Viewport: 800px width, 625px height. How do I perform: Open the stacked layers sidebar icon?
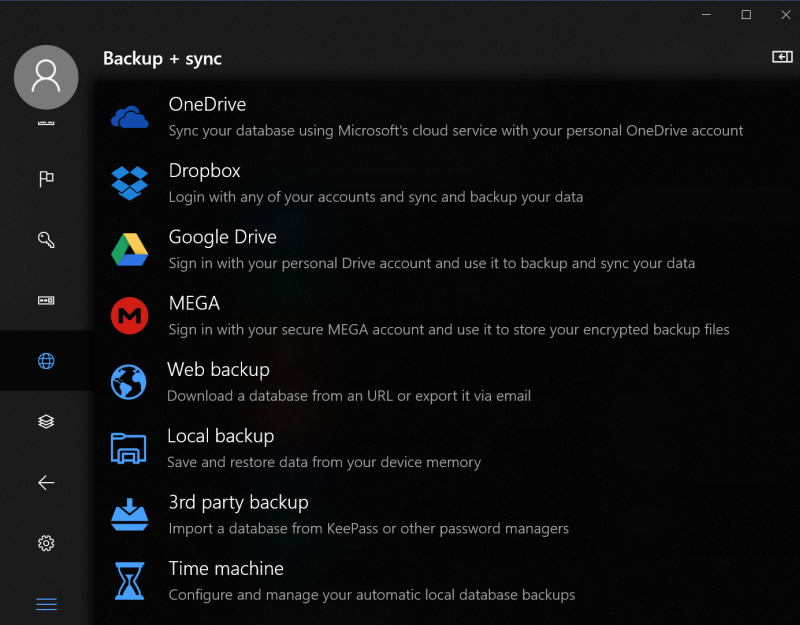[46, 421]
